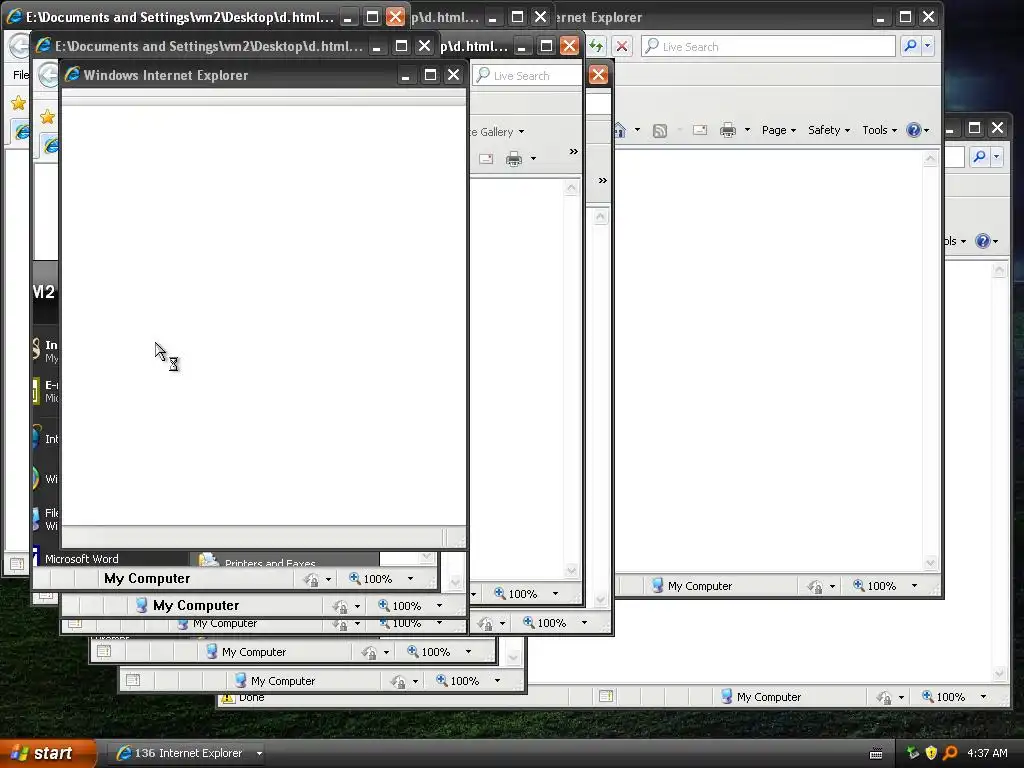The width and height of the screenshot is (1024, 768).
Task: Click into the wide Live Search field
Action: [768, 46]
